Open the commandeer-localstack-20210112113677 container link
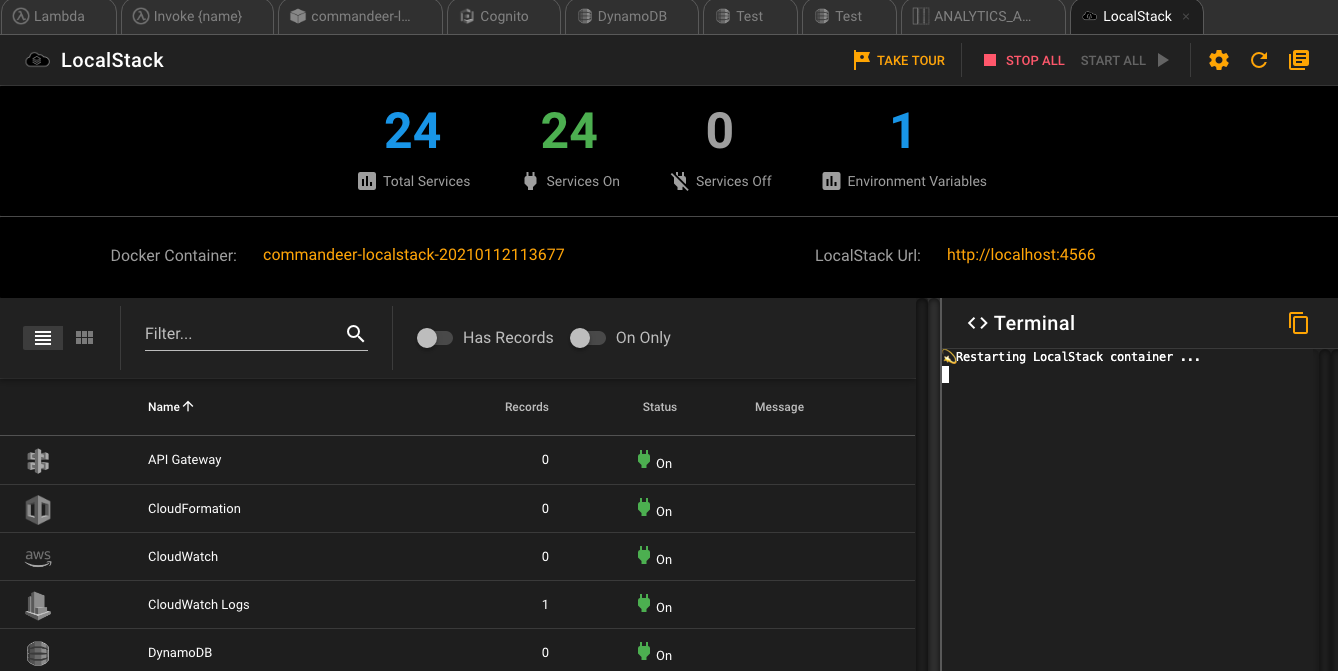The width and height of the screenshot is (1338, 671). coord(414,255)
